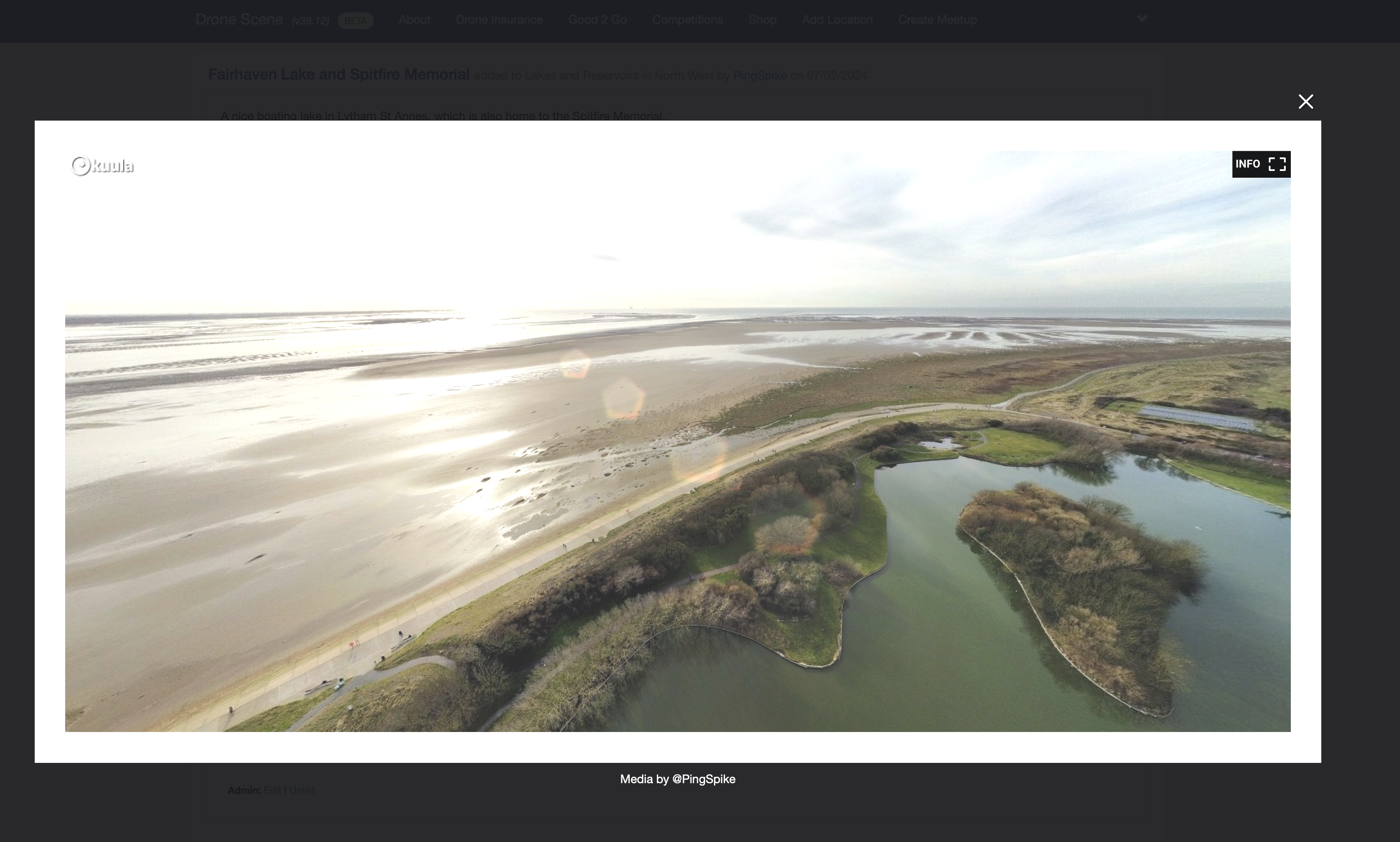This screenshot has width=1400, height=842.
Task: Select Add Location in navbar
Action: pos(837,20)
